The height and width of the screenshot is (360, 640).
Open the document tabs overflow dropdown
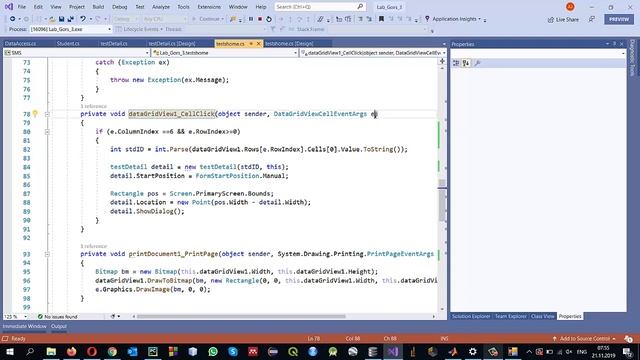point(444,44)
